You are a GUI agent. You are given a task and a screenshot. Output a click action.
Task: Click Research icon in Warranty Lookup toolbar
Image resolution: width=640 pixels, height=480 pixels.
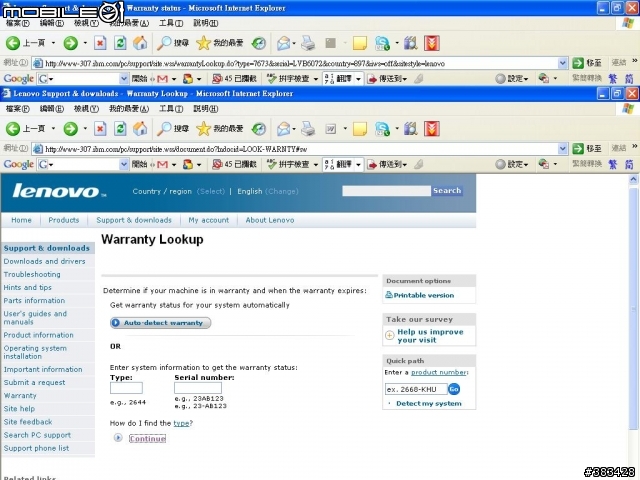[411, 129]
